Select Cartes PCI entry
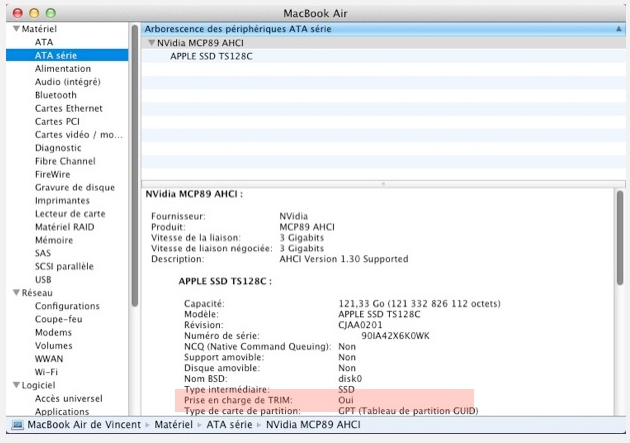The width and height of the screenshot is (630, 443). [57, 122]
